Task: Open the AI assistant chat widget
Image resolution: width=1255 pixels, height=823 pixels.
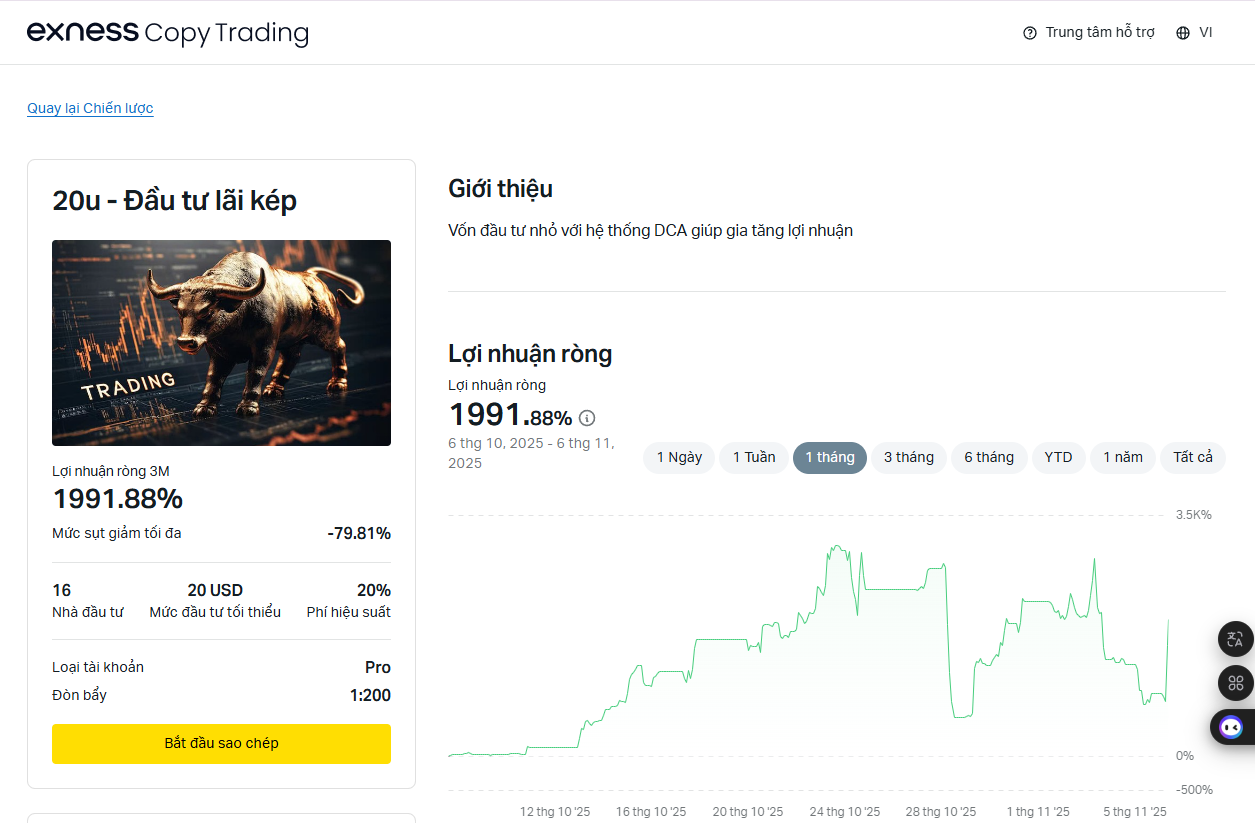Action: pos(1233,727)
